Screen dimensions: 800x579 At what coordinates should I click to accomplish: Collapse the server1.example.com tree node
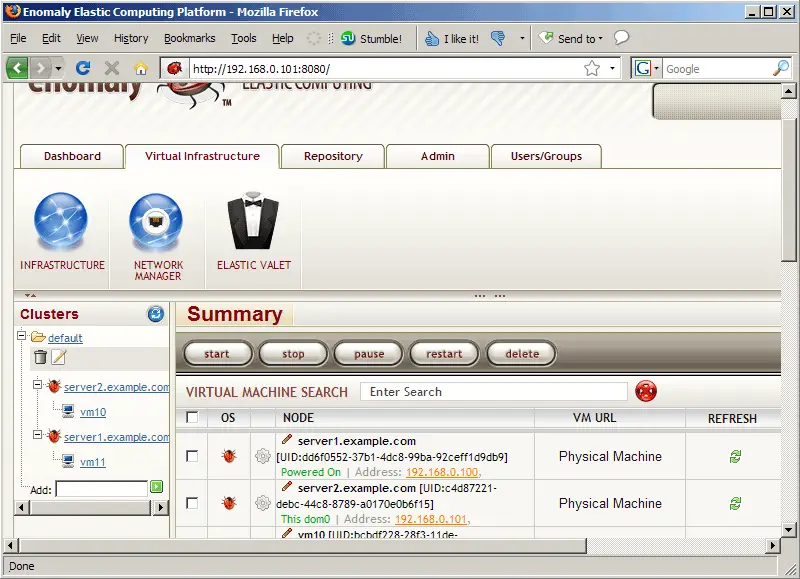pyautogui.click(x=37, y=435)
